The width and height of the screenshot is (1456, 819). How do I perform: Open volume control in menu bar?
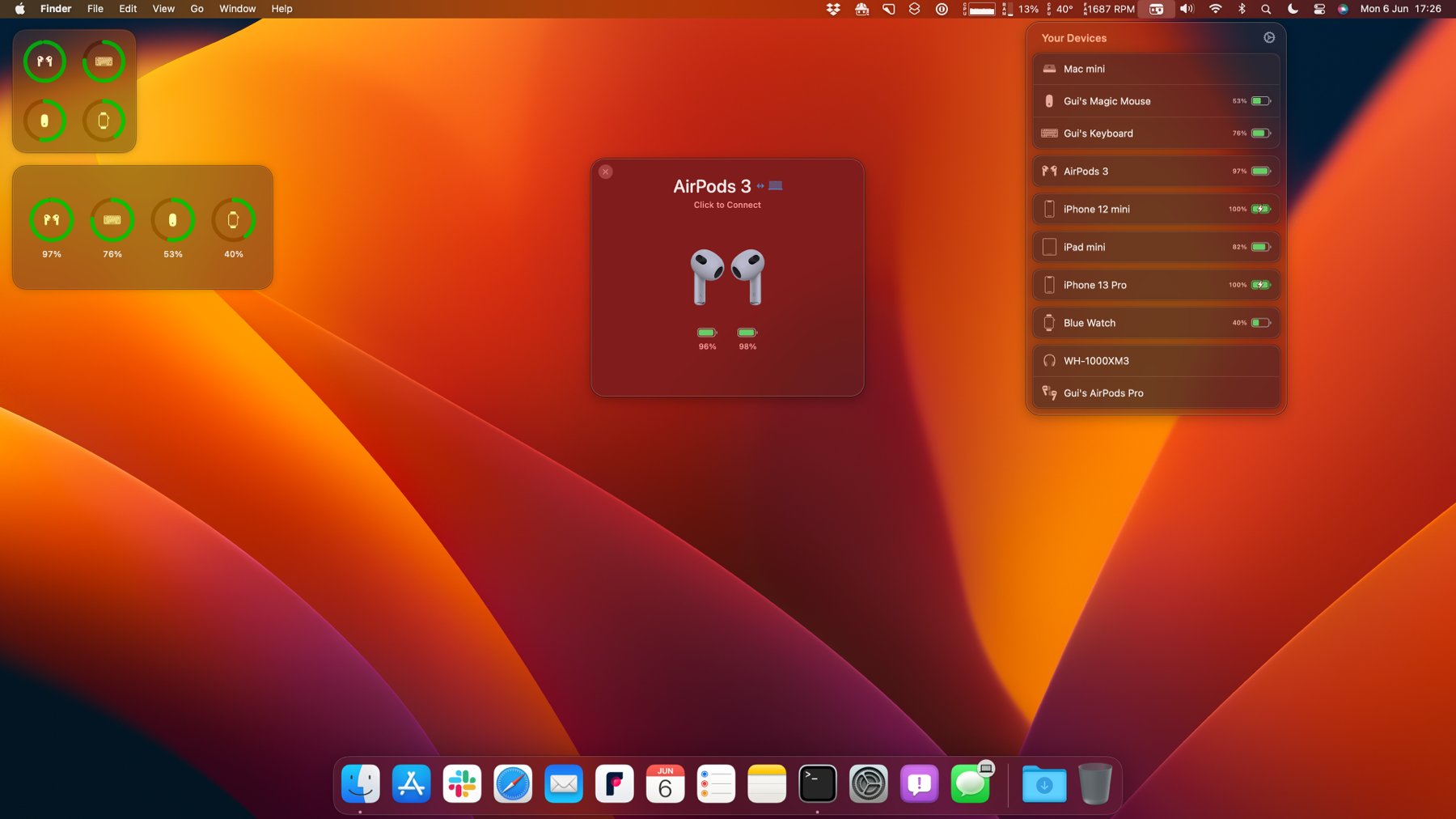click(1187, 9)
